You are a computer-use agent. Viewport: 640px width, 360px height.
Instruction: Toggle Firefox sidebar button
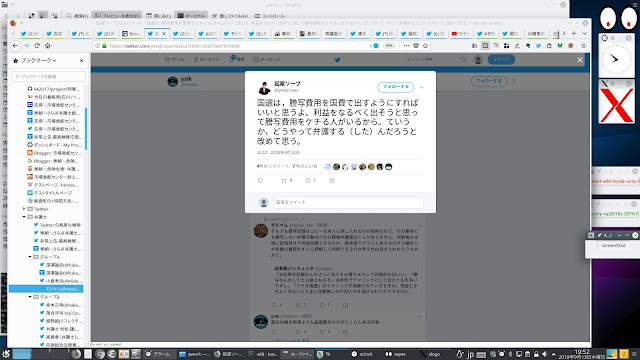tap(485, 46)
